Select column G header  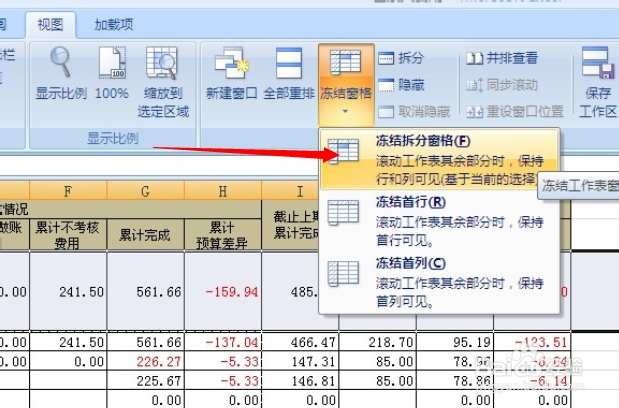click(145, 191)
